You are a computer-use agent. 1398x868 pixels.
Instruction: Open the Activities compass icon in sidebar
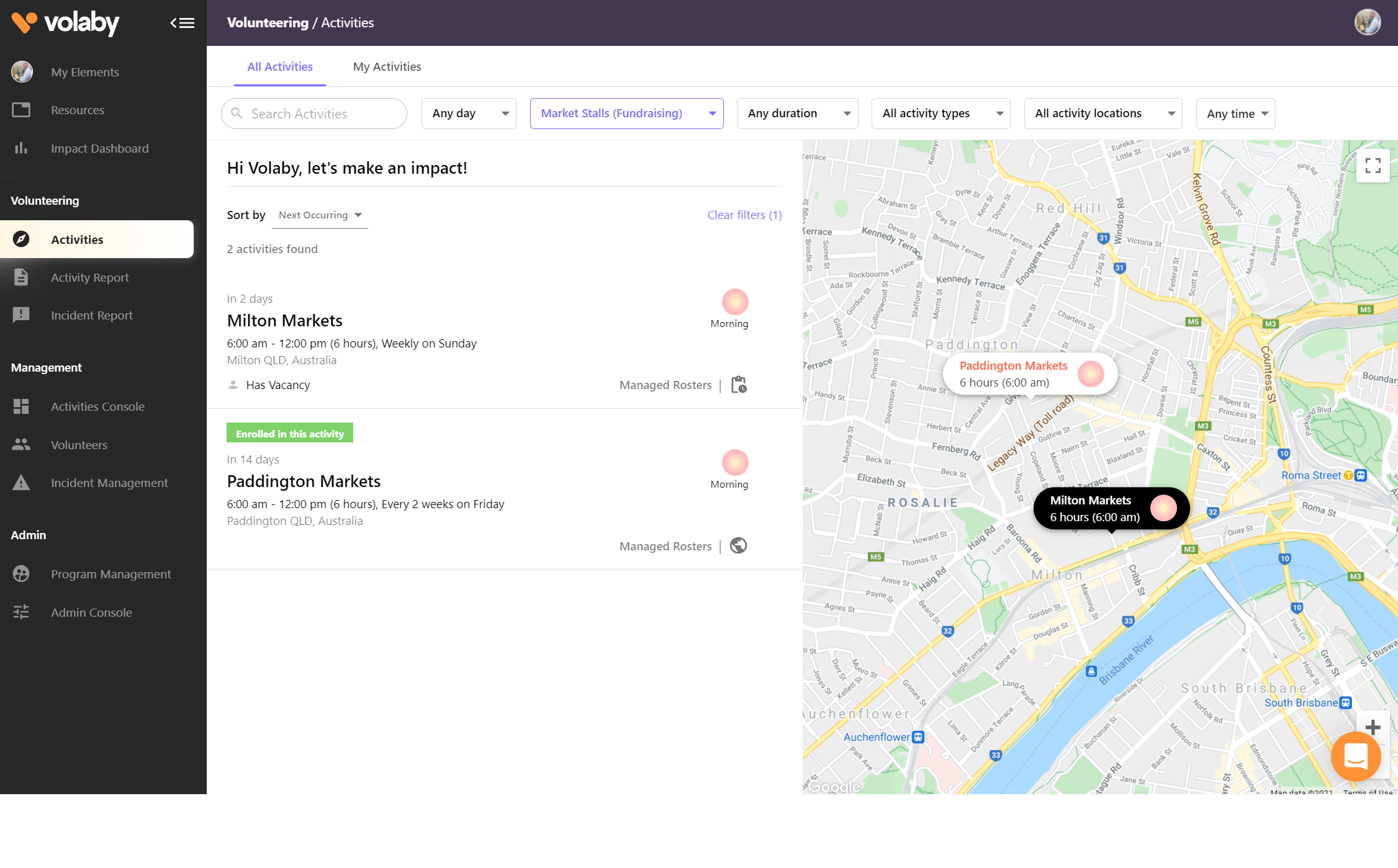pyautogui.click(x=22, y=239)
